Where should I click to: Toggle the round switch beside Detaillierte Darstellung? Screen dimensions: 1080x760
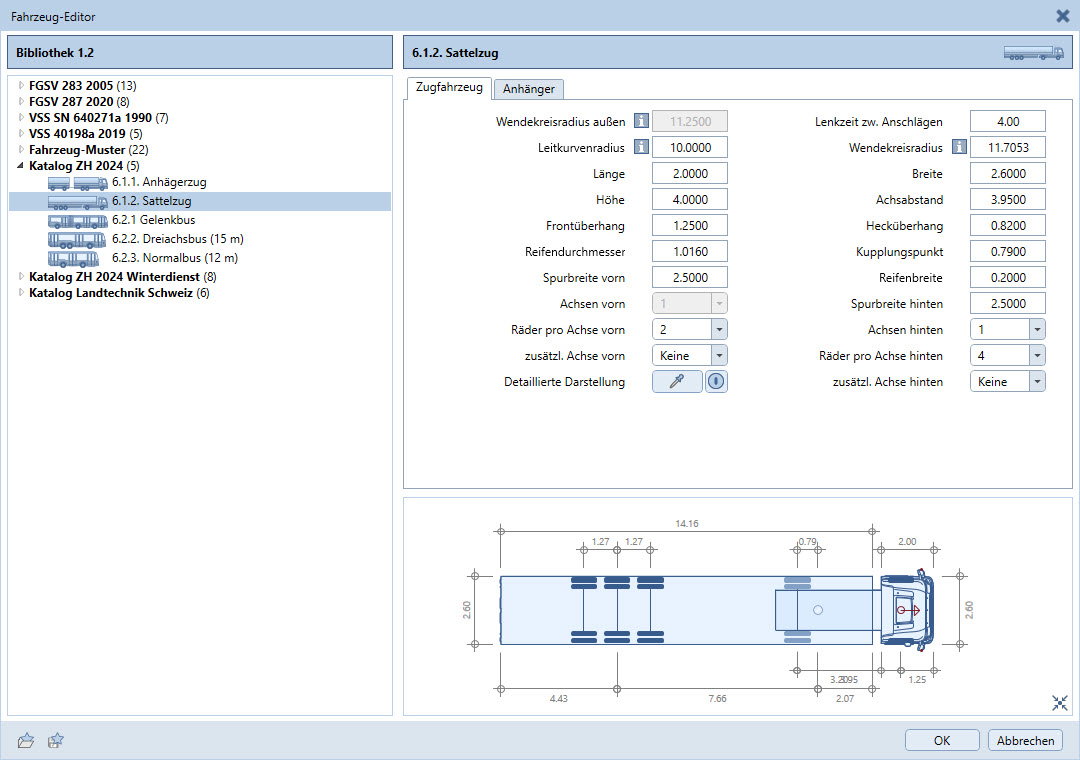point(716,381)
